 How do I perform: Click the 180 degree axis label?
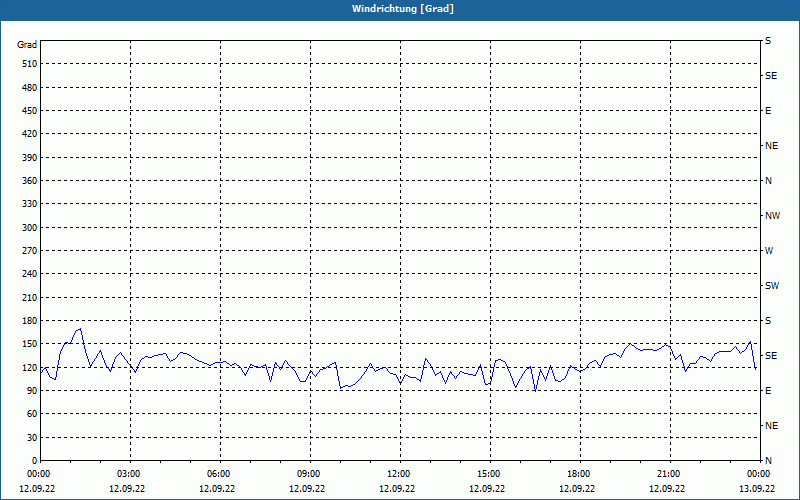pos(30,321)
